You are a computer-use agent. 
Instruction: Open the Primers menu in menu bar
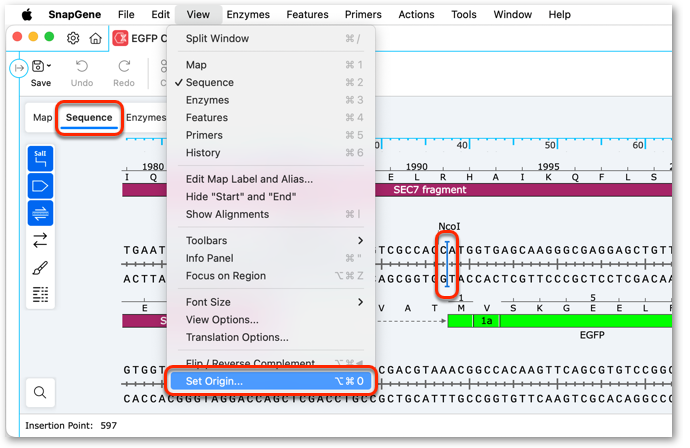tap(363, 15)
